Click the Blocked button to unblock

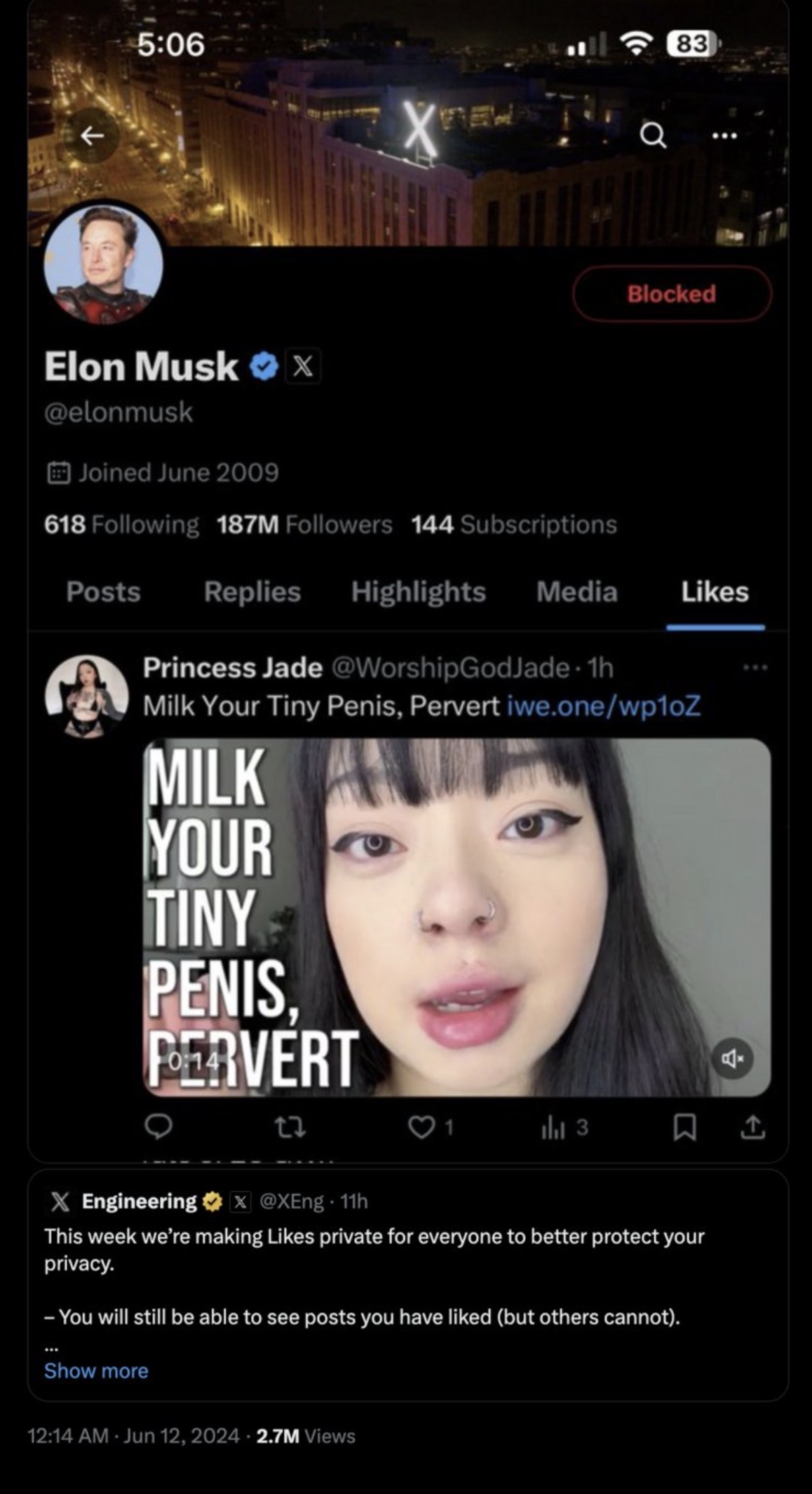672,294
